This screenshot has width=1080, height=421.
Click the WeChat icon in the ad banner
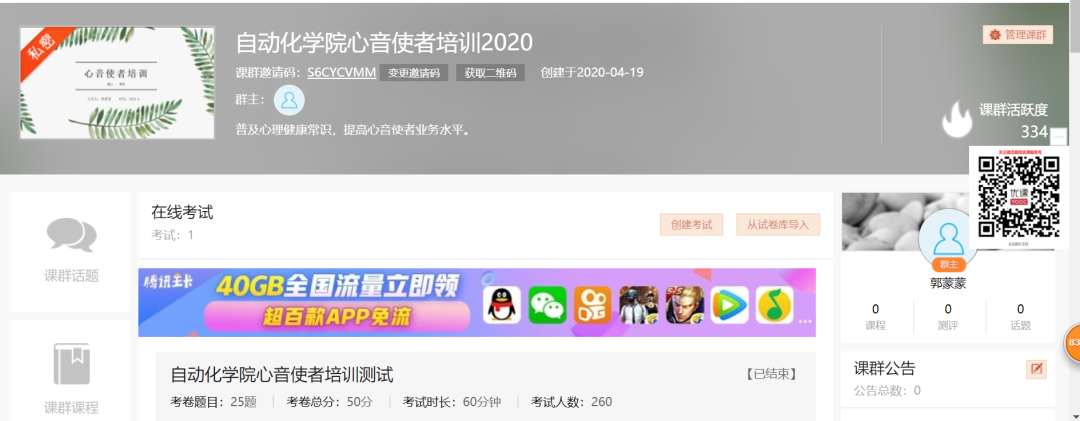547,305
